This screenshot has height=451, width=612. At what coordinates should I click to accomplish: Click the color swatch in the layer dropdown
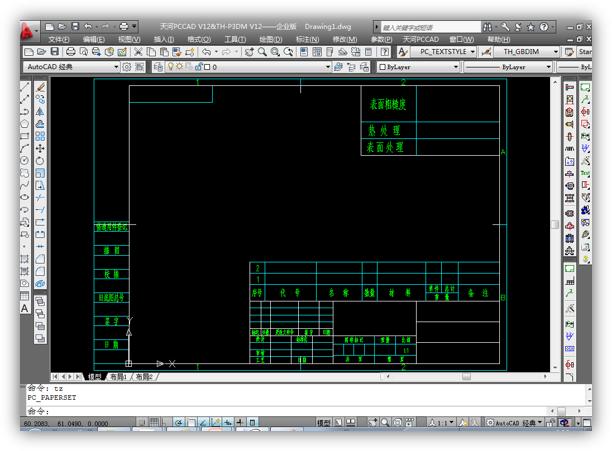209,67
